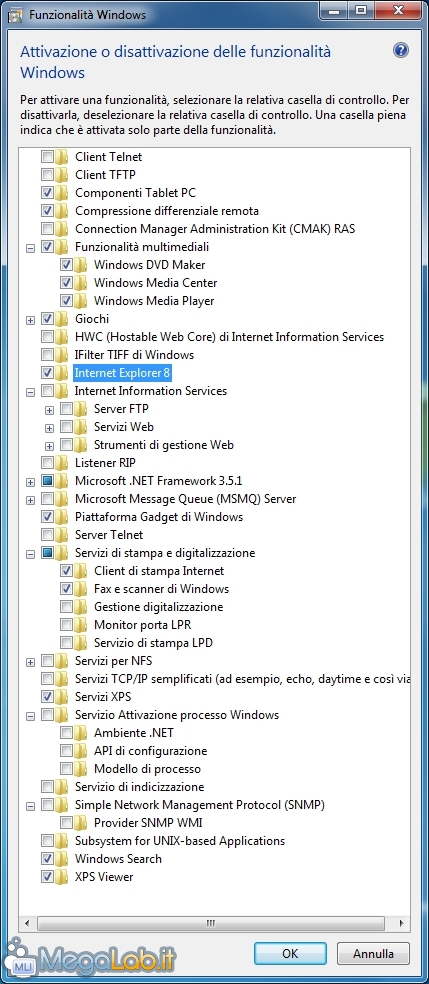Collapse Simple Network Management Protocol node
This screenshot has height=984, width=429.
[30, 806]
